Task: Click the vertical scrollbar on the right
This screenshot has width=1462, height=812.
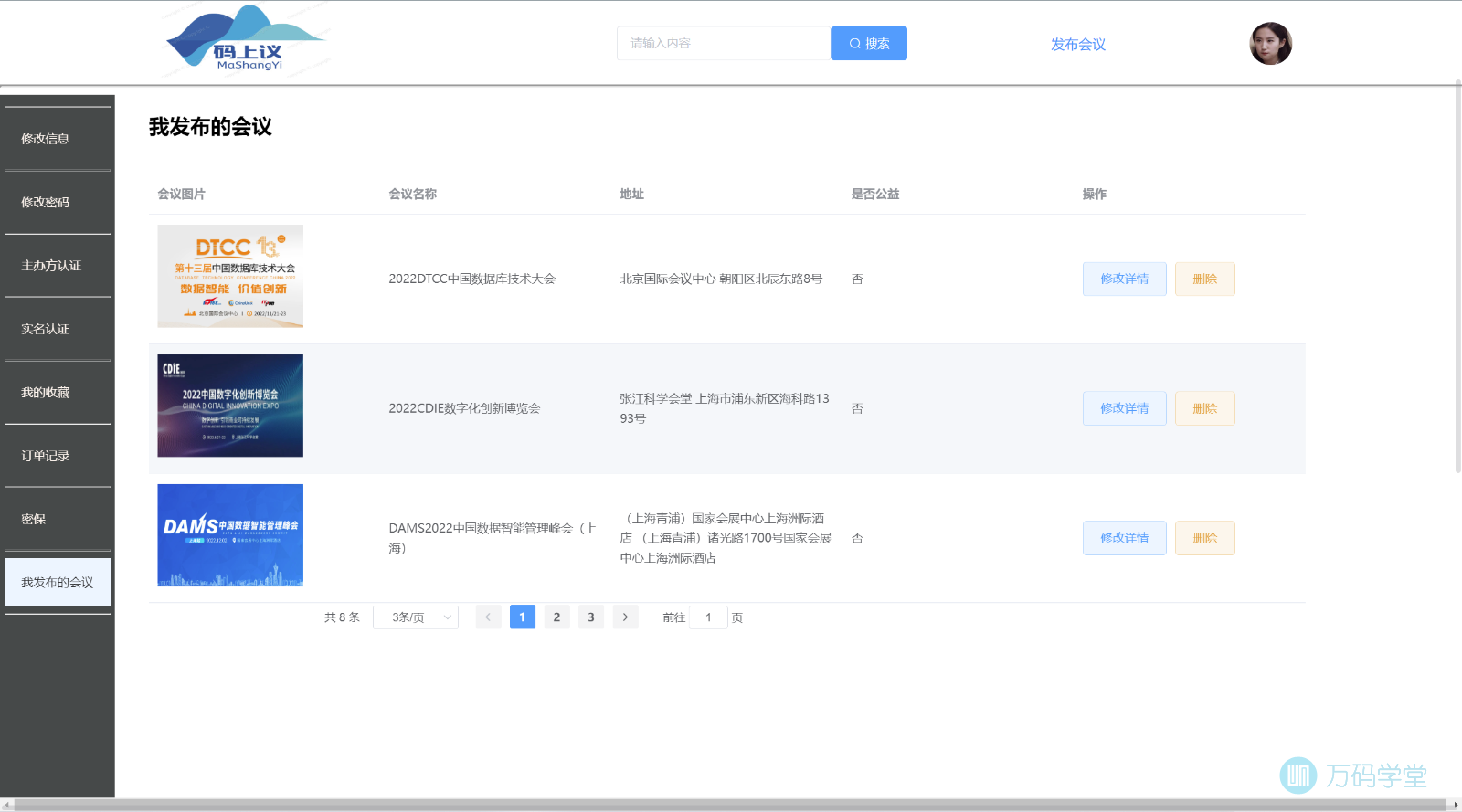Action: click(1457, 277)
